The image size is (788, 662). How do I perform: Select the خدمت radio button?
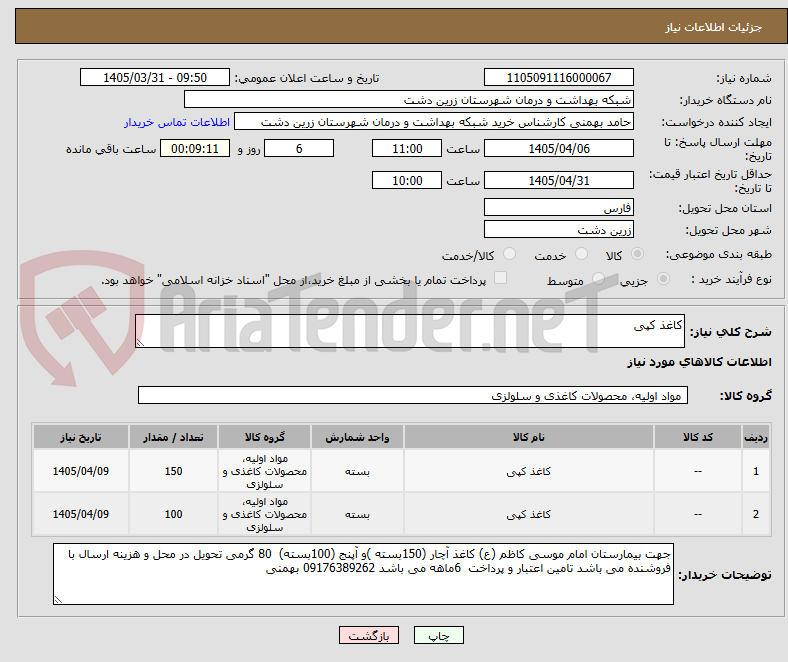(x=581, y=254)
